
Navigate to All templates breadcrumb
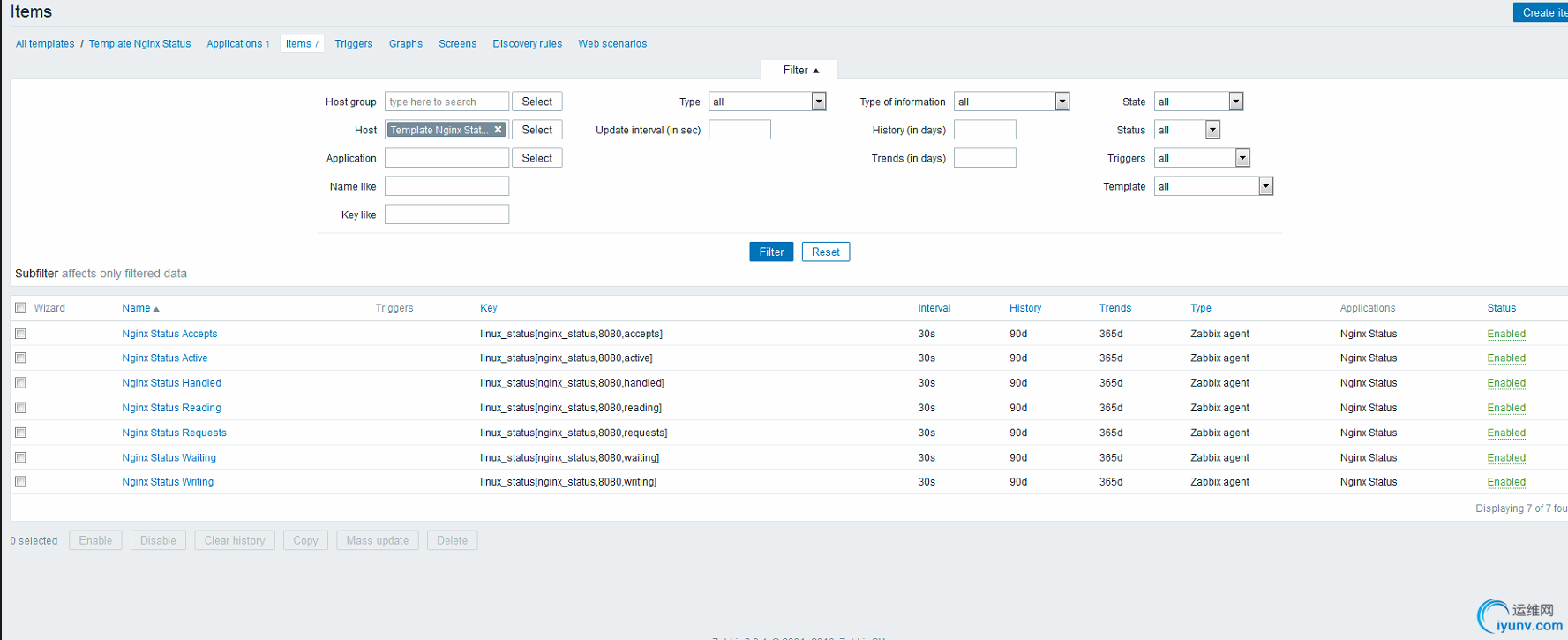click(x=45, y=43)
